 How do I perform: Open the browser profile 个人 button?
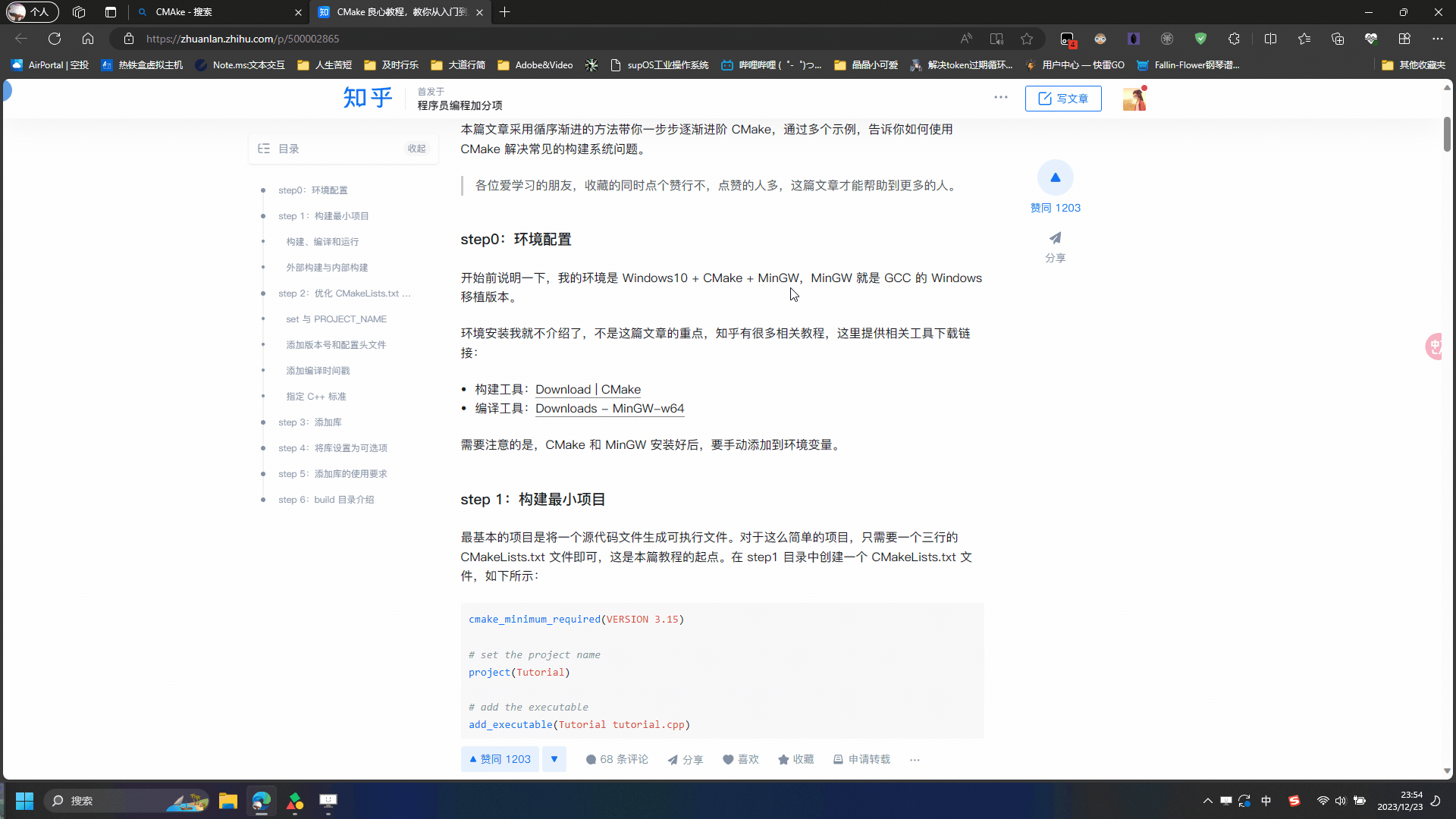pyautogui.click(x=32, y=12)
